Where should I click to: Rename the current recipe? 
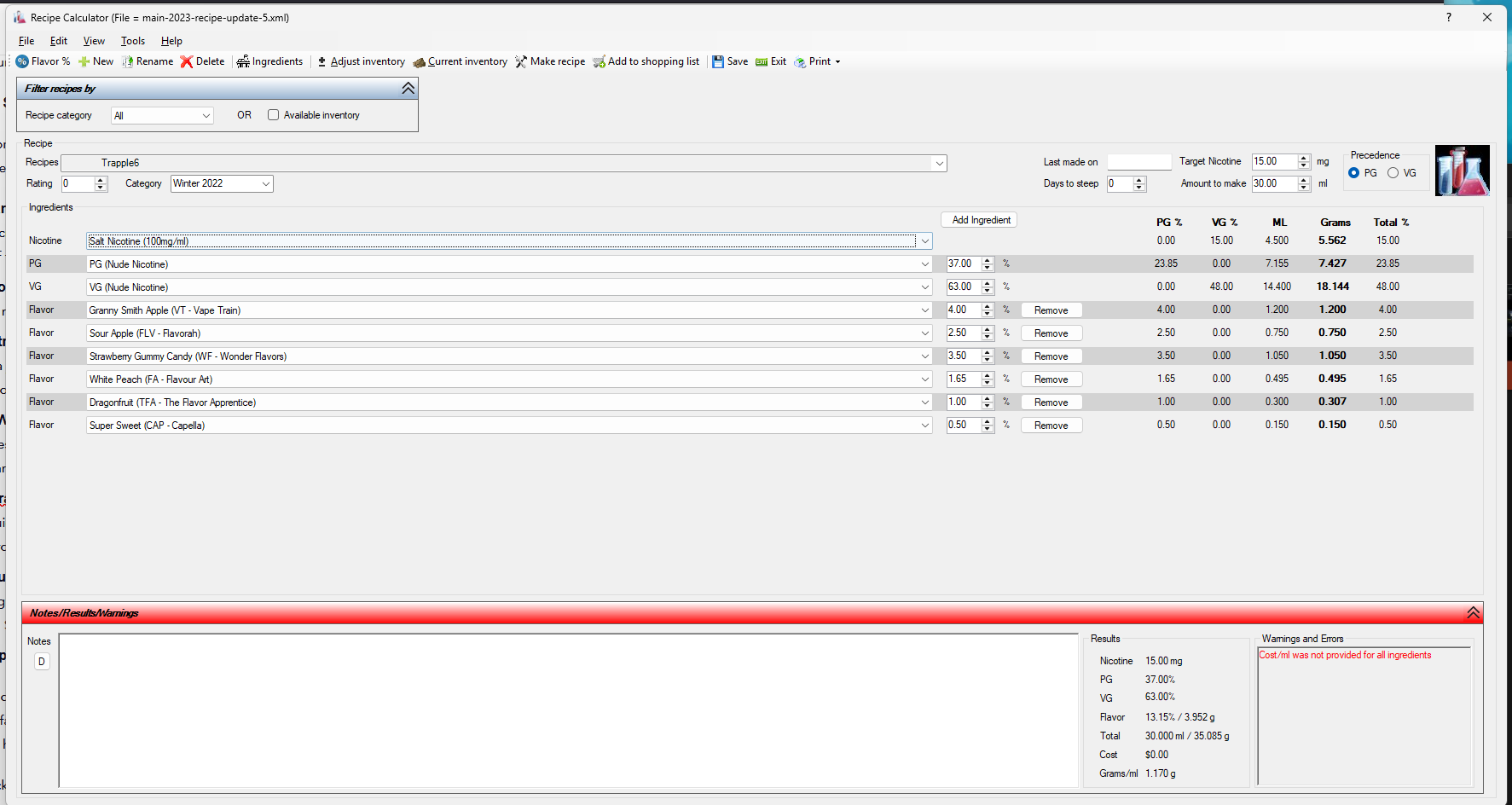pyautogui.click(x=148, y=61)
